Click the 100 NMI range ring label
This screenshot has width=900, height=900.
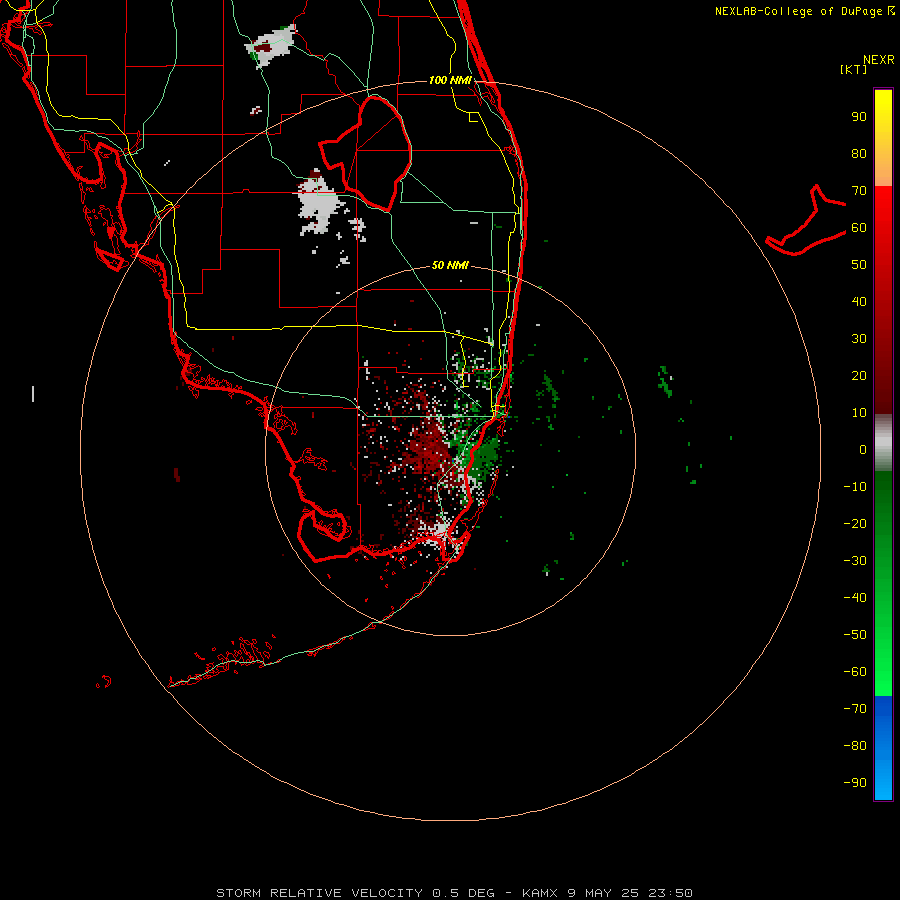[450, 80]
